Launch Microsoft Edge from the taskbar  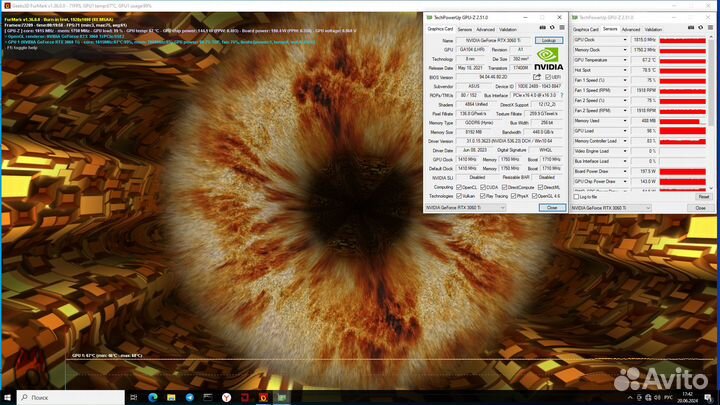point(152,397)
